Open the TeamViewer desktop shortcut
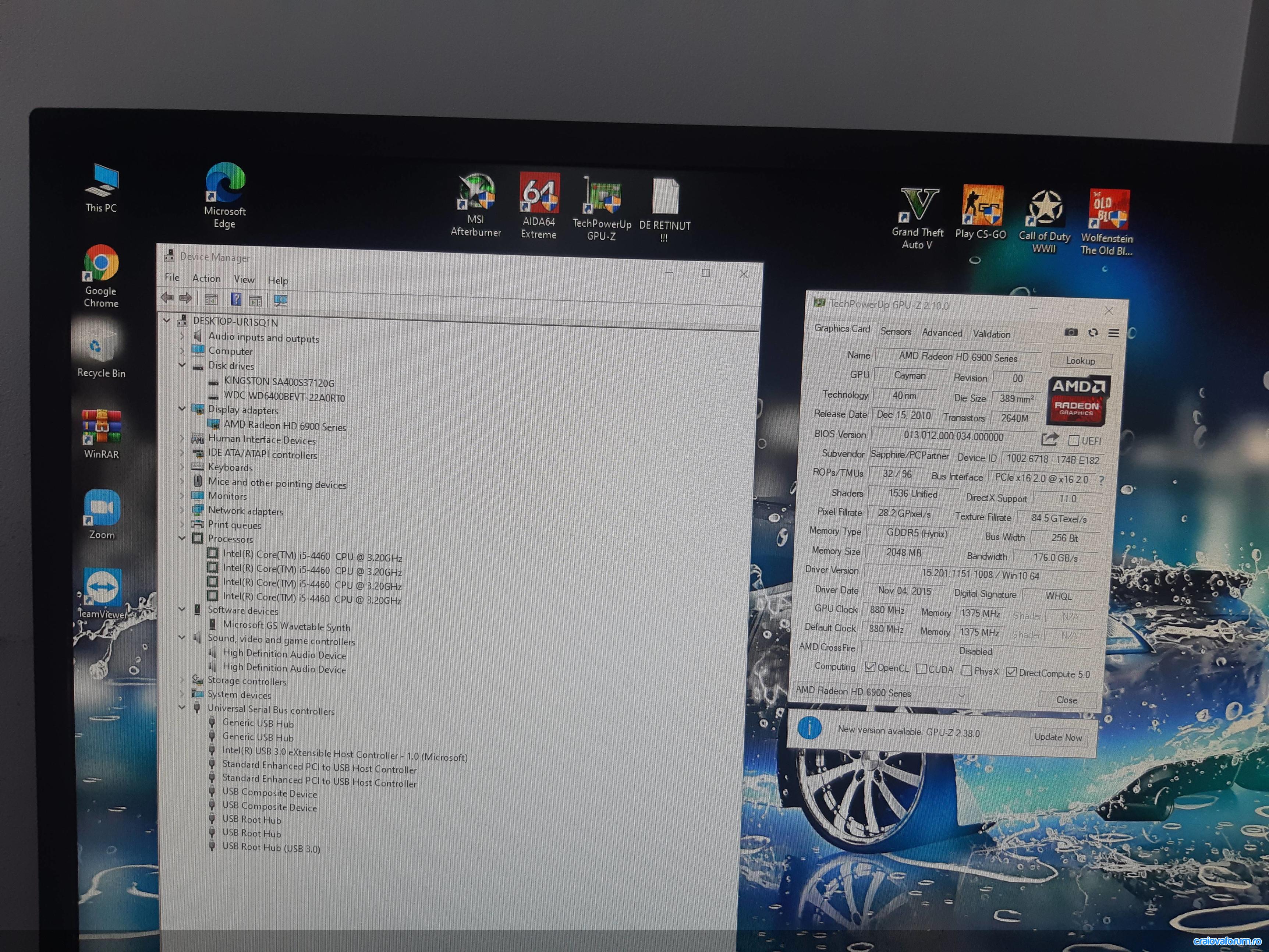The image size is (1269, 952). 102,593
